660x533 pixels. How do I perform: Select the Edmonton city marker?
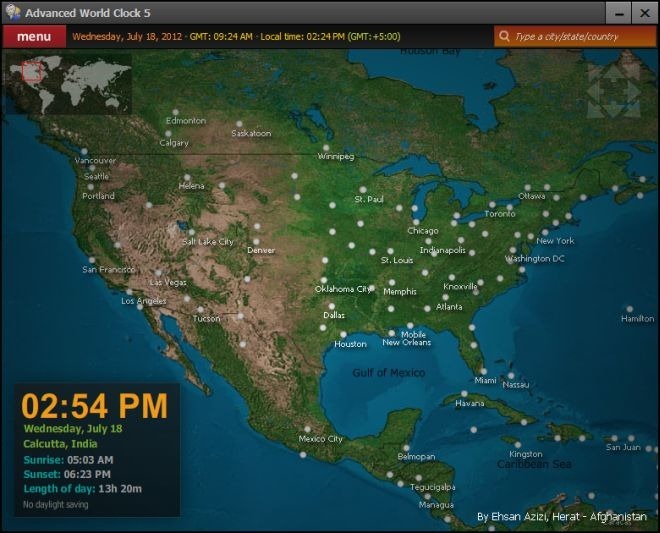click(x=176, y=112)
